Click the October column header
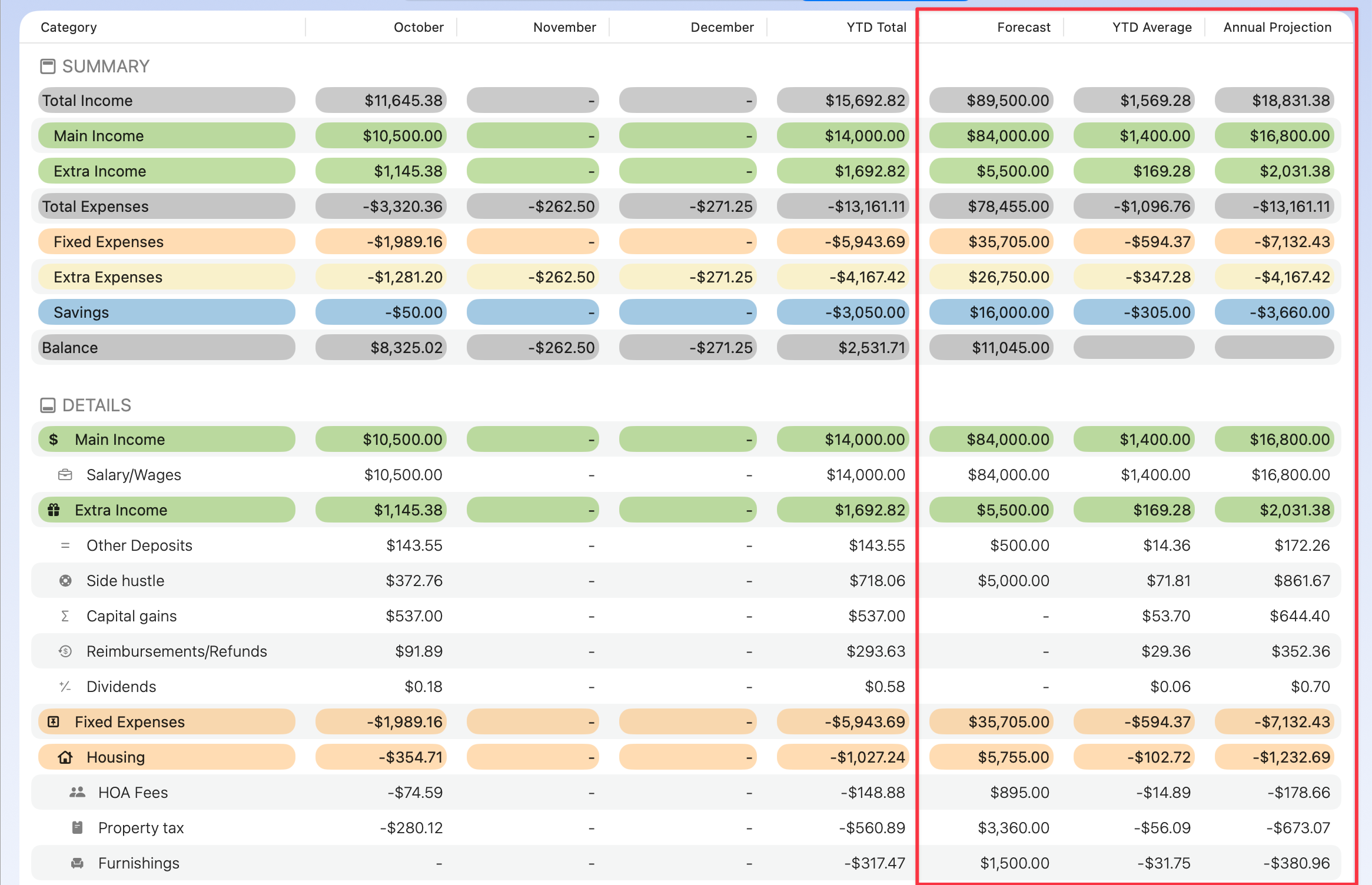Screen dimensions: 1372x885 418,27
